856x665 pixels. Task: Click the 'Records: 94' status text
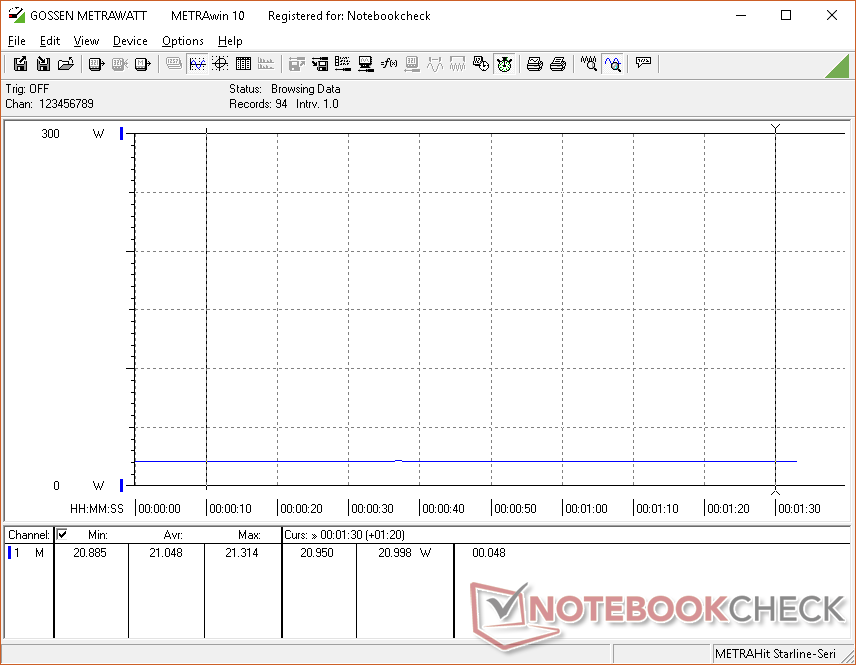[x=258, y=104]
